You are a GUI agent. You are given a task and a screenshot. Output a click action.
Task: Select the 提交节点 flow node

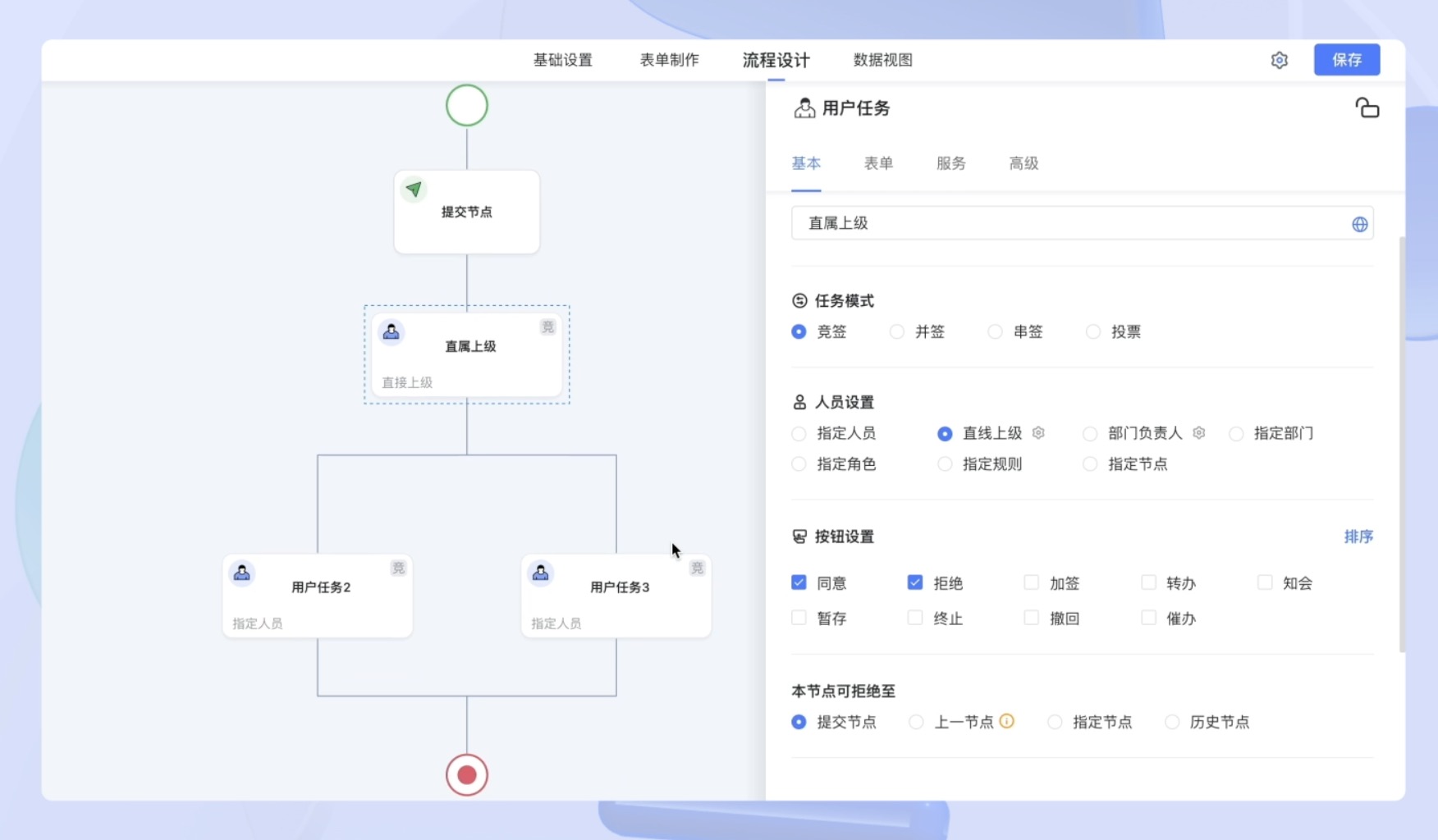tap(467, 212)
